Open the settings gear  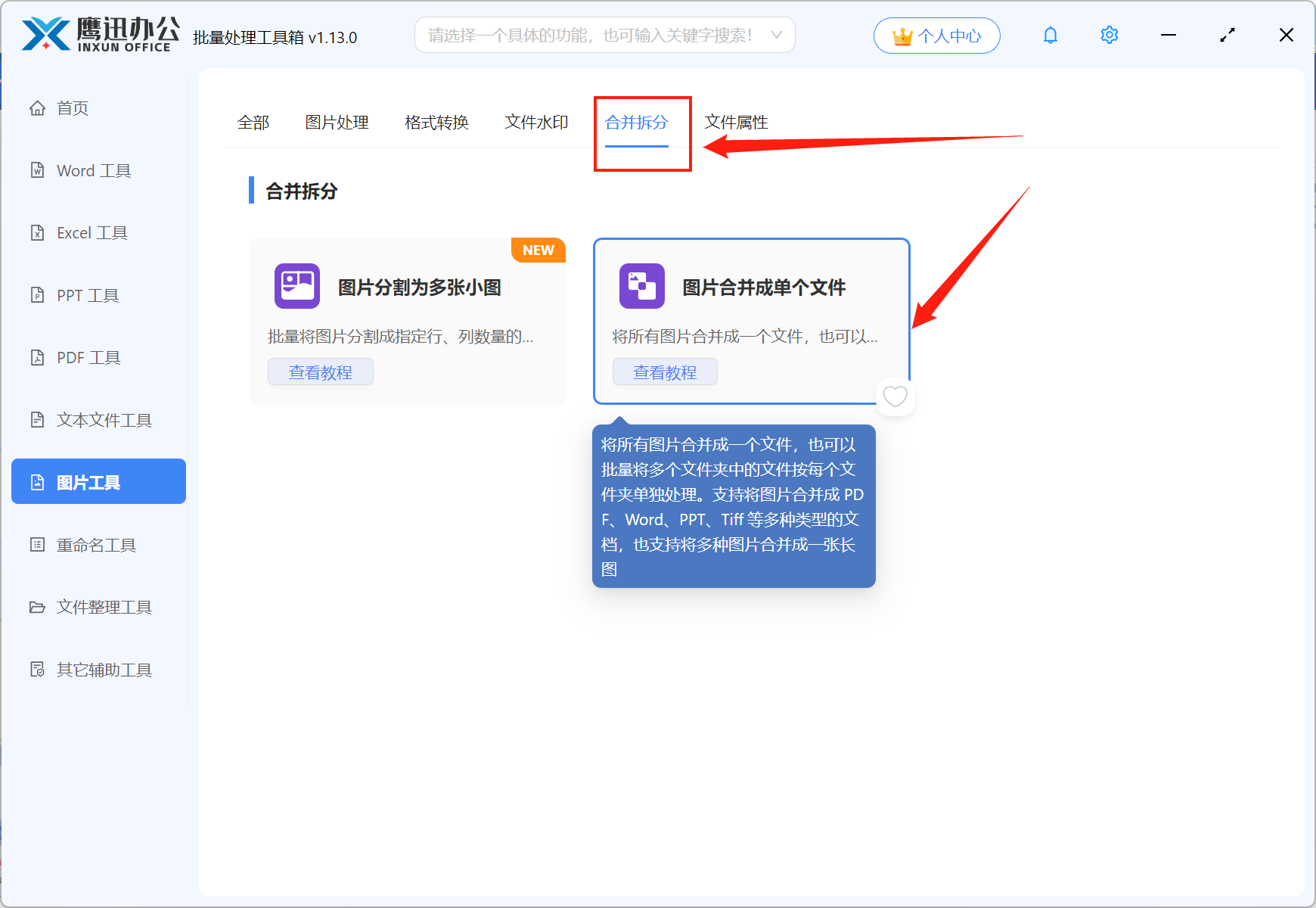click(x=1109, y=35)
